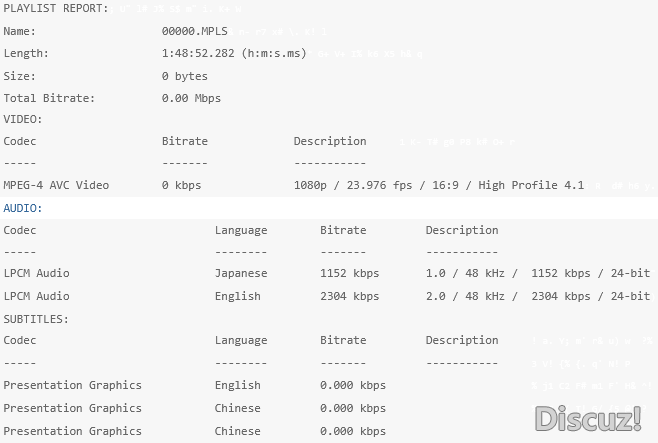The image size is (658, 443).
Task: Select the MPEG-4 AVC Video codec entry
Action: pos(56,185)
